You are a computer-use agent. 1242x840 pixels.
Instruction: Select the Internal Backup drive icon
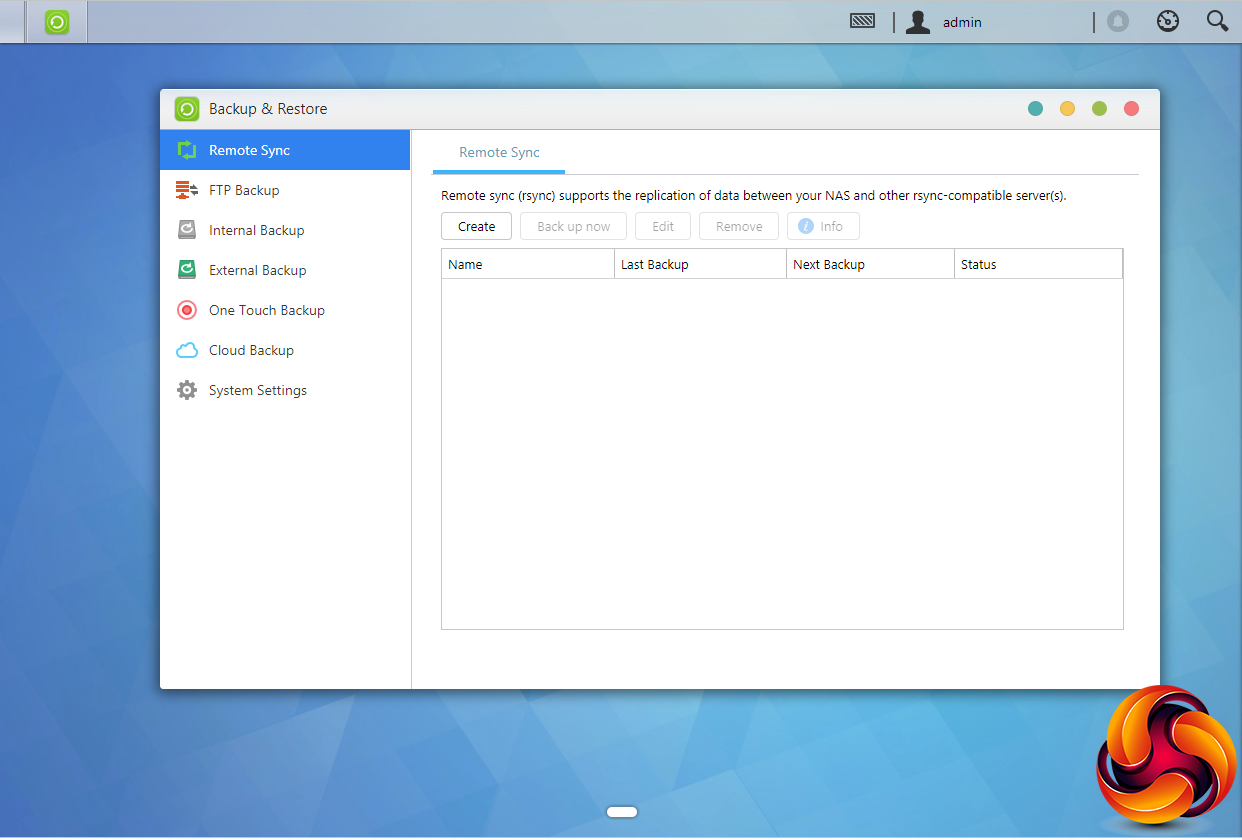point(187,230)
